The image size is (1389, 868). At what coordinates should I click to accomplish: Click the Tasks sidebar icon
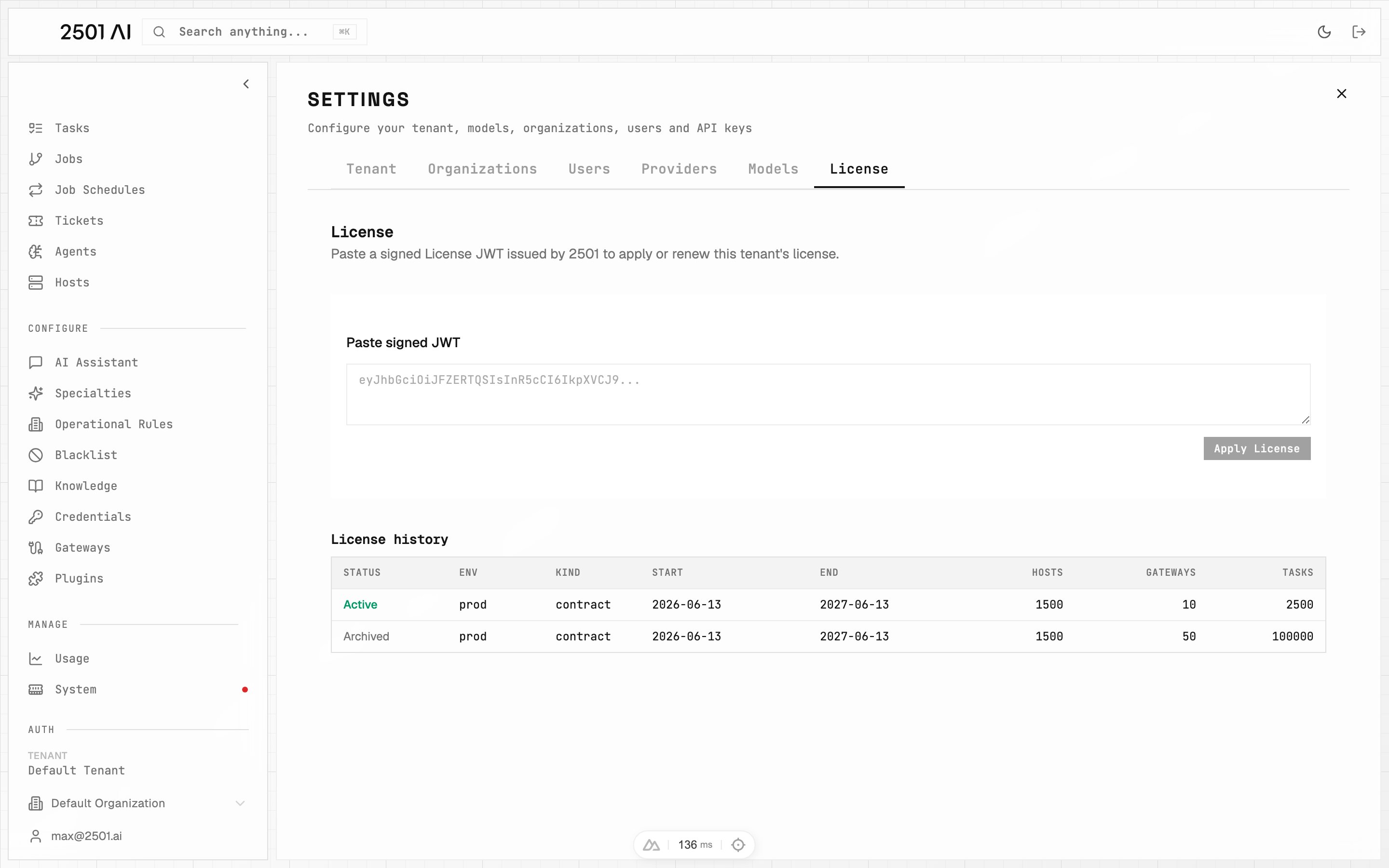[x=36, y=128]
